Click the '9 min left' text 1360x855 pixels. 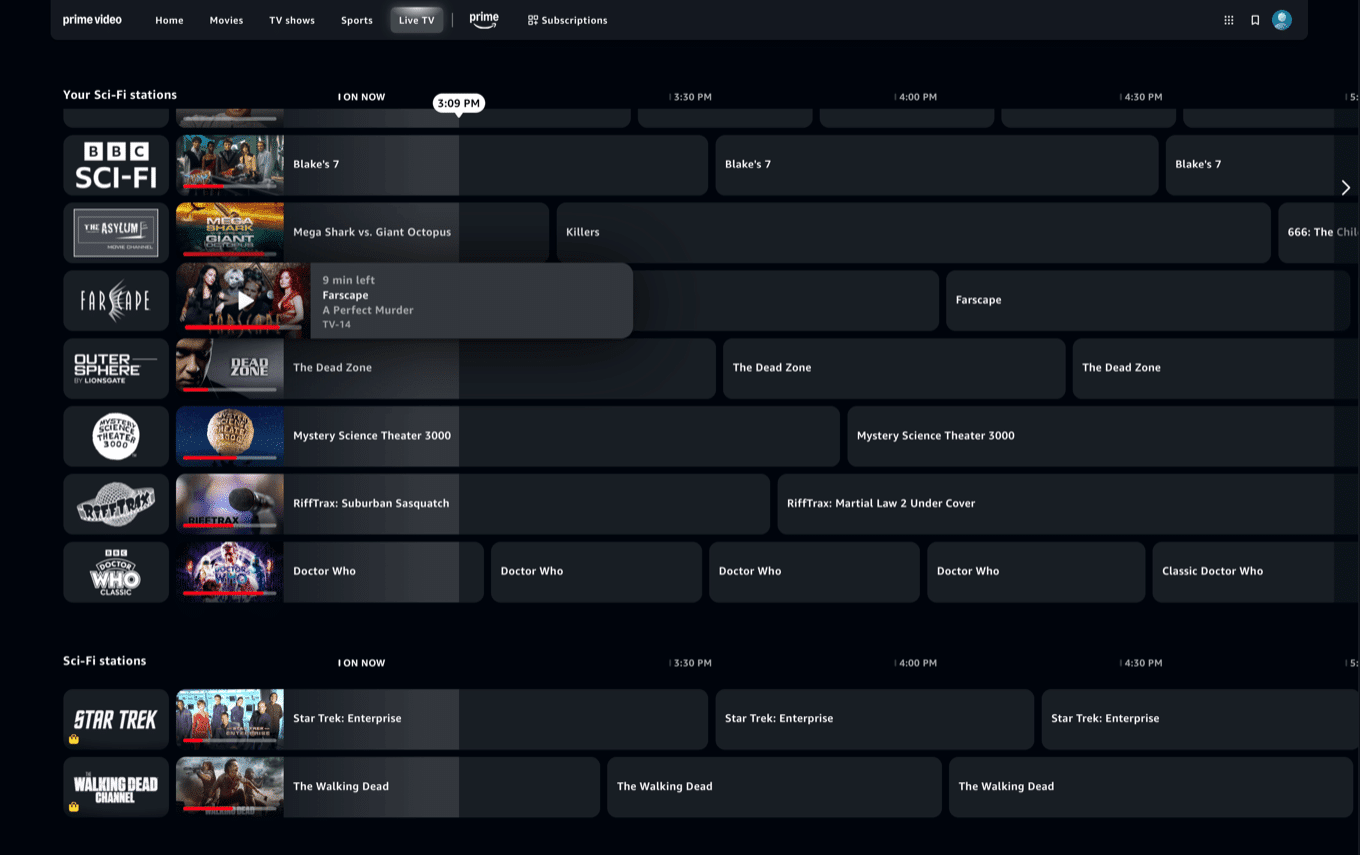pyautogui.click(x=349, y=280)
